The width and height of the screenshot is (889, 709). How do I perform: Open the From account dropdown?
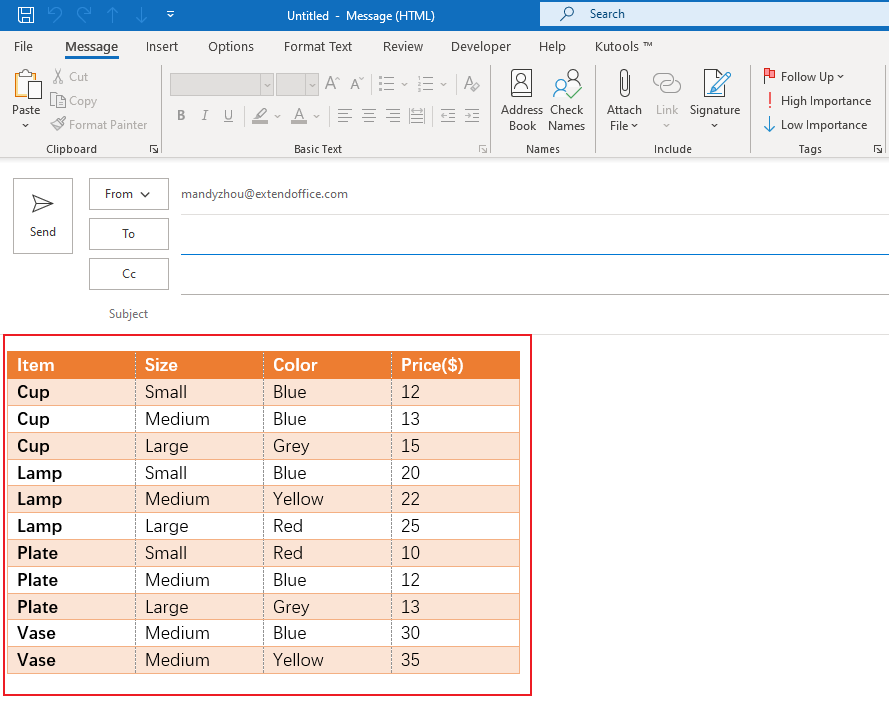point(128,194)
